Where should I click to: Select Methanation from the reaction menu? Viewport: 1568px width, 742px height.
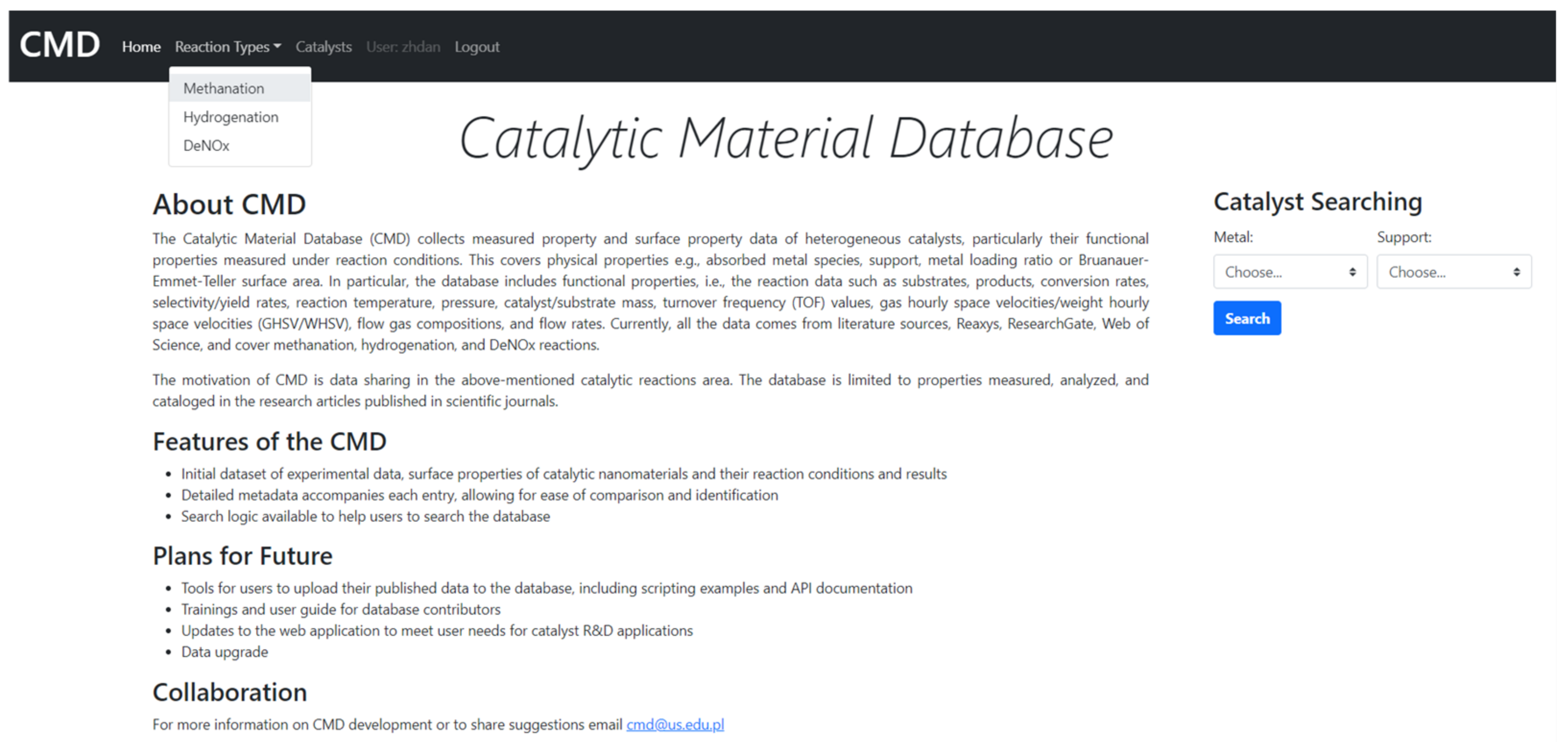point(223,88)
